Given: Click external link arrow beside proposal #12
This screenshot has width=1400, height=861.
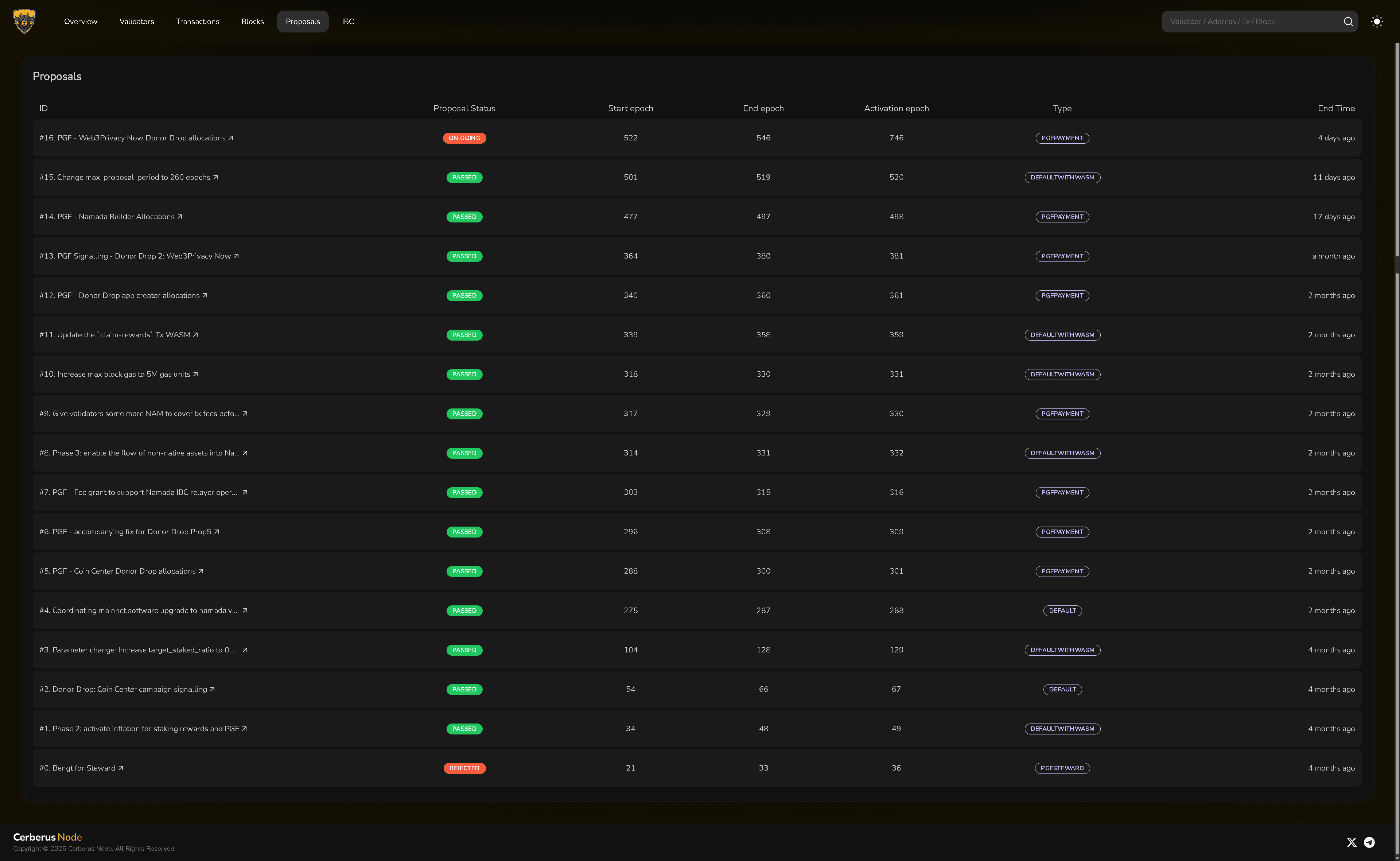Looking at the screenshot, I should 205,295.
